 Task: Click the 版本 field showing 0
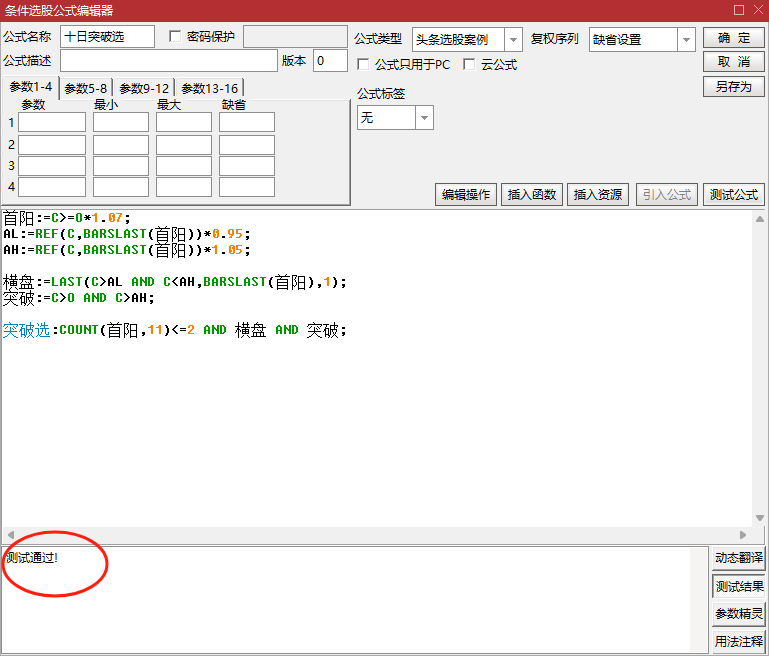(x=330, y=61)
